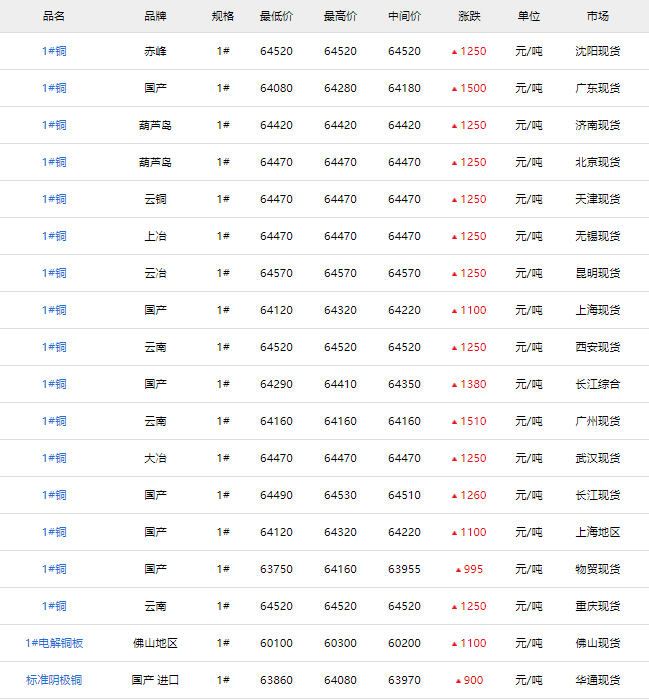Click the up triangle next to 1380
The image size is (649, 700).
(454, 385)
